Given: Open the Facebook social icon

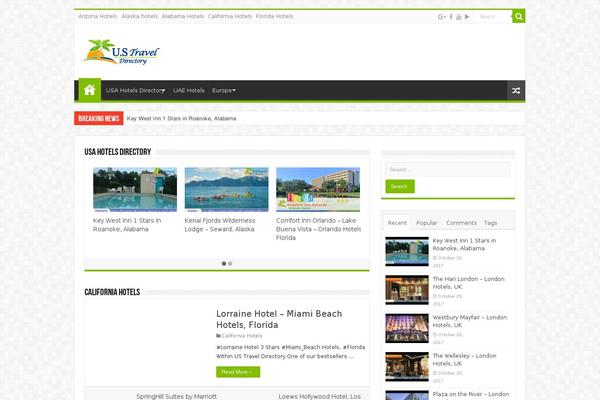Looking at the screenshot, I should pyautogui.click(x=451, y=16).
